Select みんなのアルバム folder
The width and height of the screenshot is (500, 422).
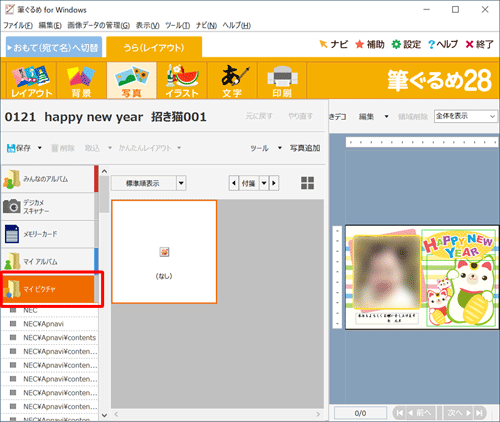[48, 179]
